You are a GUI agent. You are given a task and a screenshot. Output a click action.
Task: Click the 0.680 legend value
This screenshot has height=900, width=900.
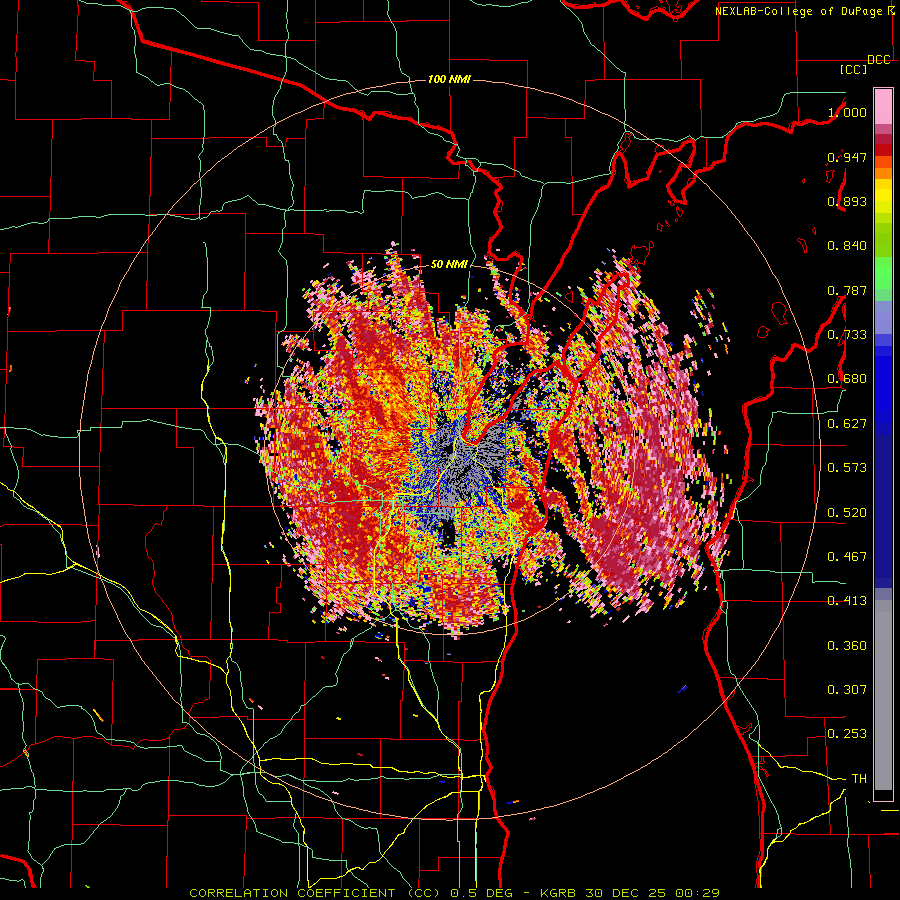click(x=847, y=379)
